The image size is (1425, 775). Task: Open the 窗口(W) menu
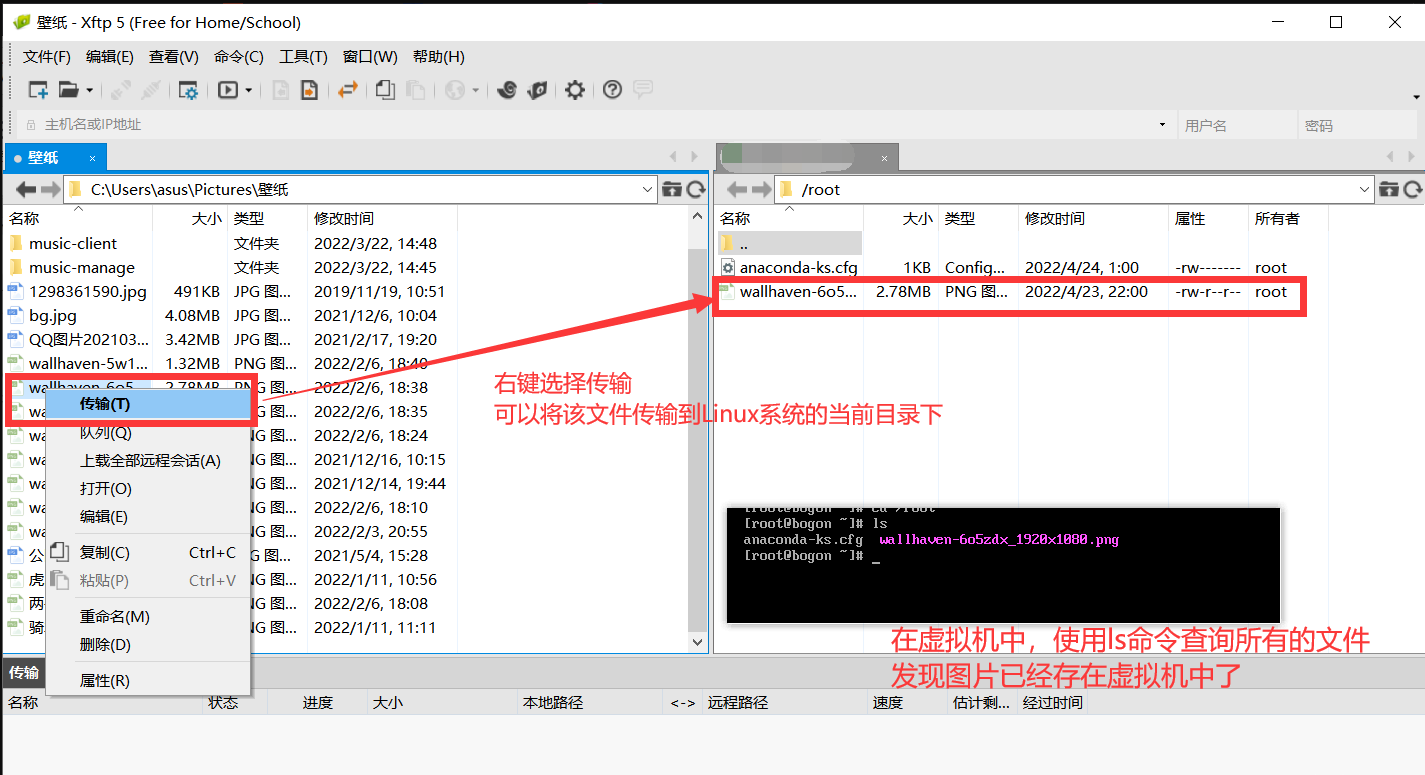[370, 57]
